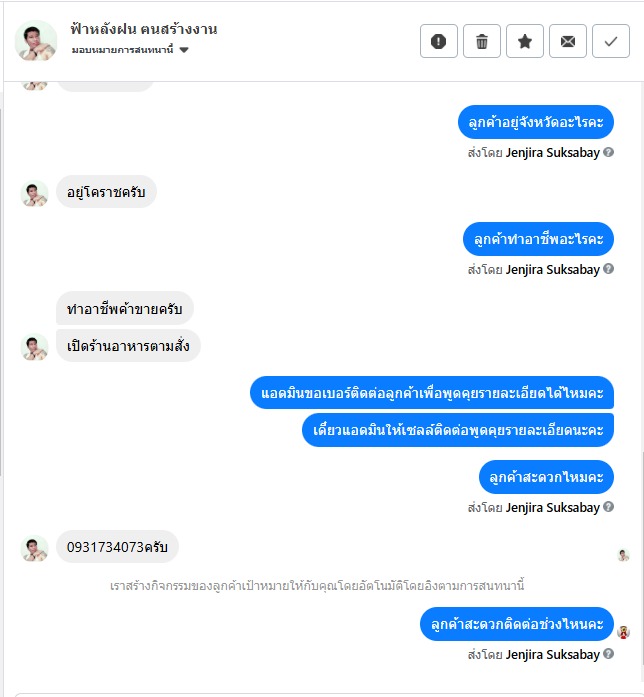Click small admin avatar beside the last message
Screen dimensions: 644x697
pyautogui.click(x=623, y=632)
